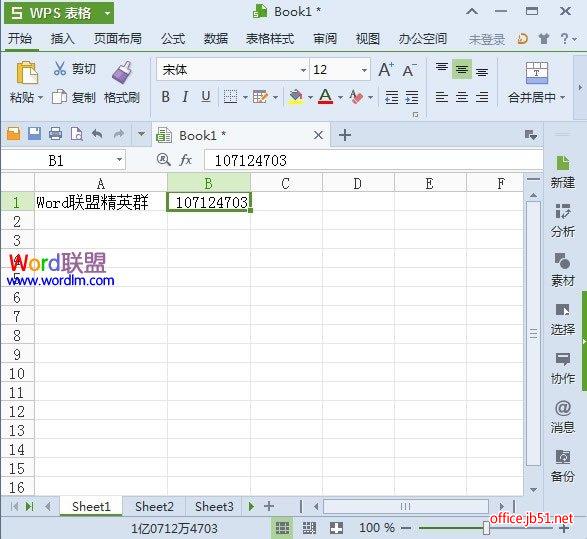Screen dimensions: 587x539
Task: Click Merge and Center icon
Action: (x=536, y=73)
